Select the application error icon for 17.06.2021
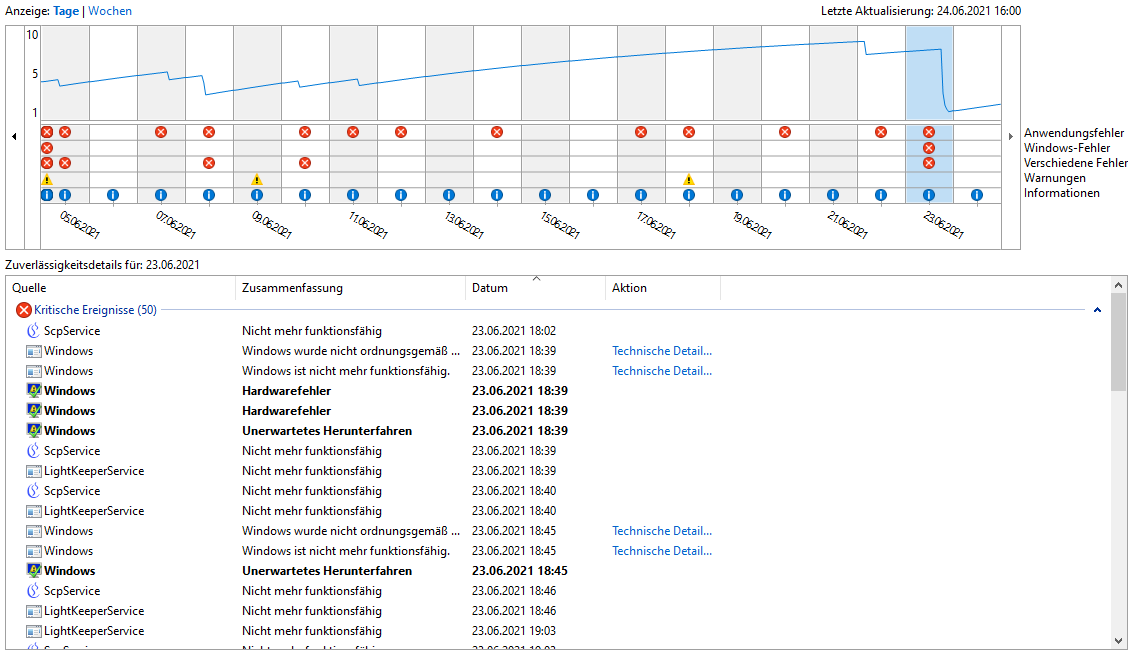Viewport: 1132px width, 650px height. (641, 132)
